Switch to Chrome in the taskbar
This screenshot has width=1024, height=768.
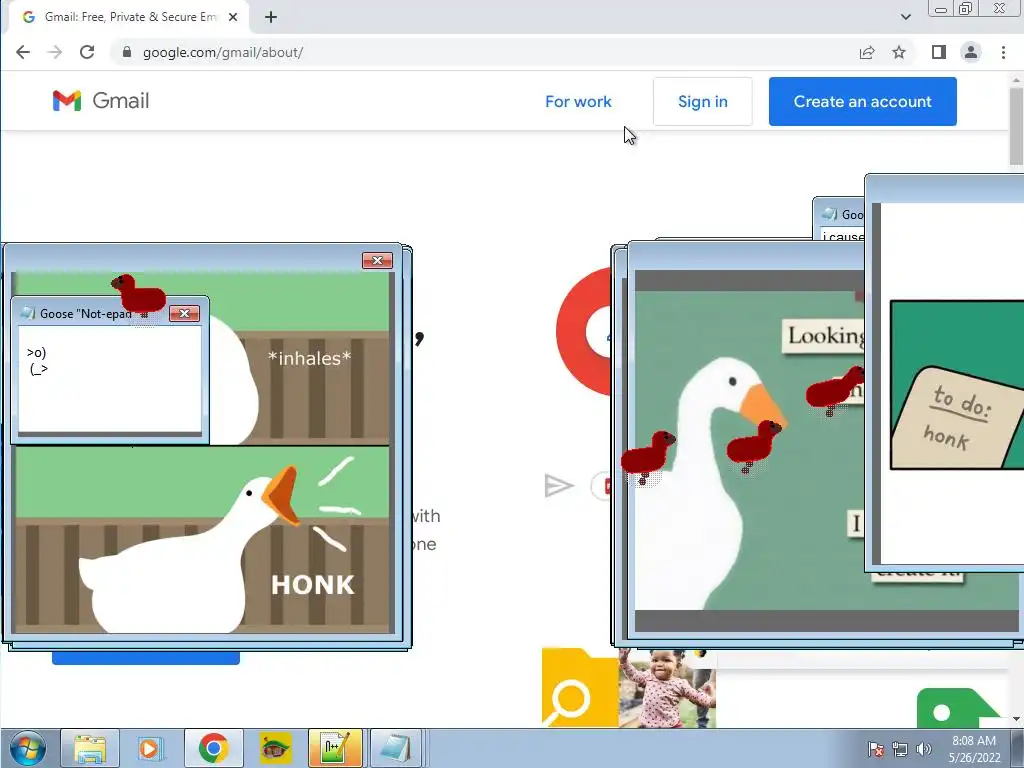(x=213, y=748)
